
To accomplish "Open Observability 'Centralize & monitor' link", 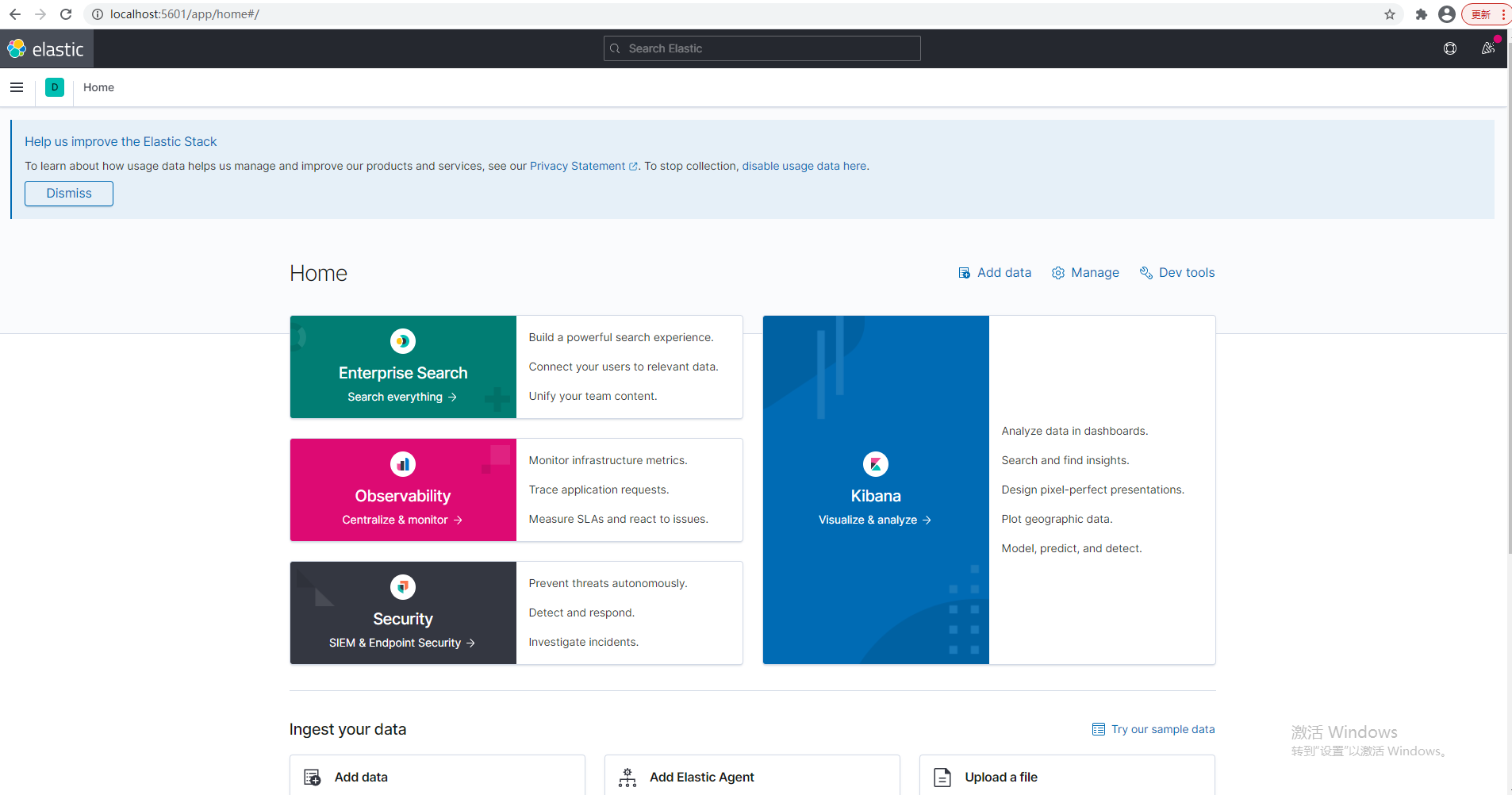I will [402, 520].
